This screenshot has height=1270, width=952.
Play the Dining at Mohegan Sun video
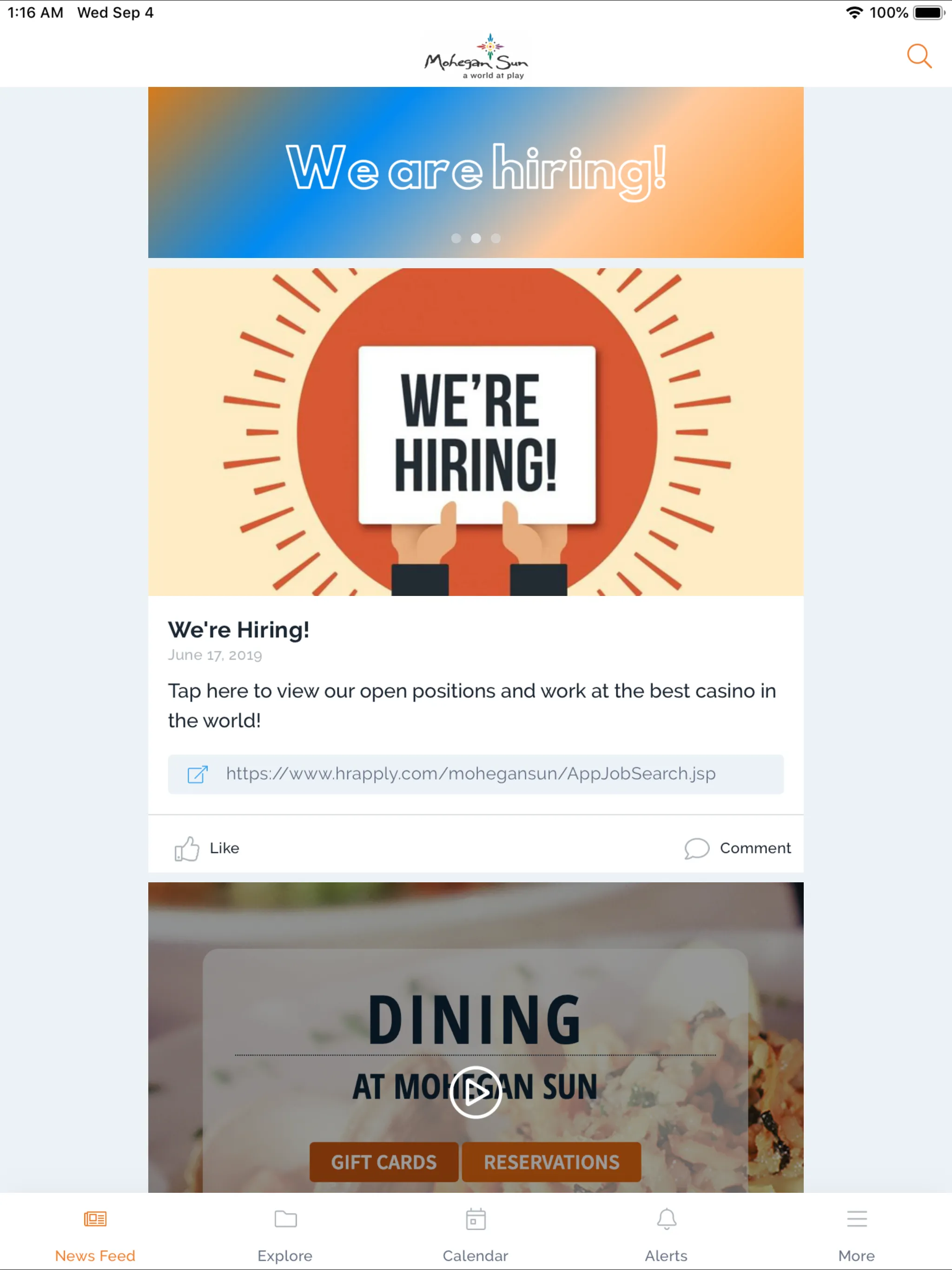(476, 1091)
